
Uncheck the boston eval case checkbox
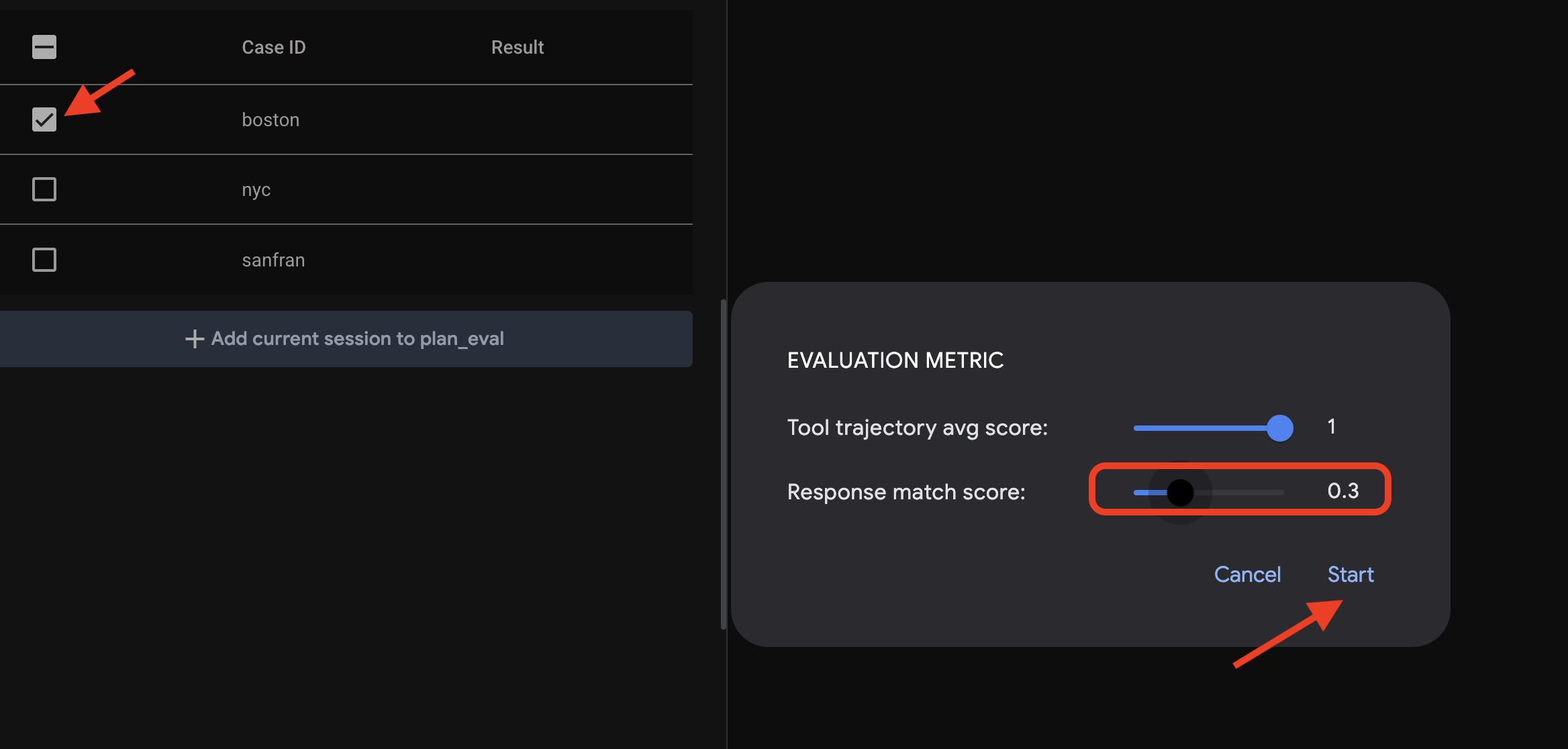coord(43,119)
